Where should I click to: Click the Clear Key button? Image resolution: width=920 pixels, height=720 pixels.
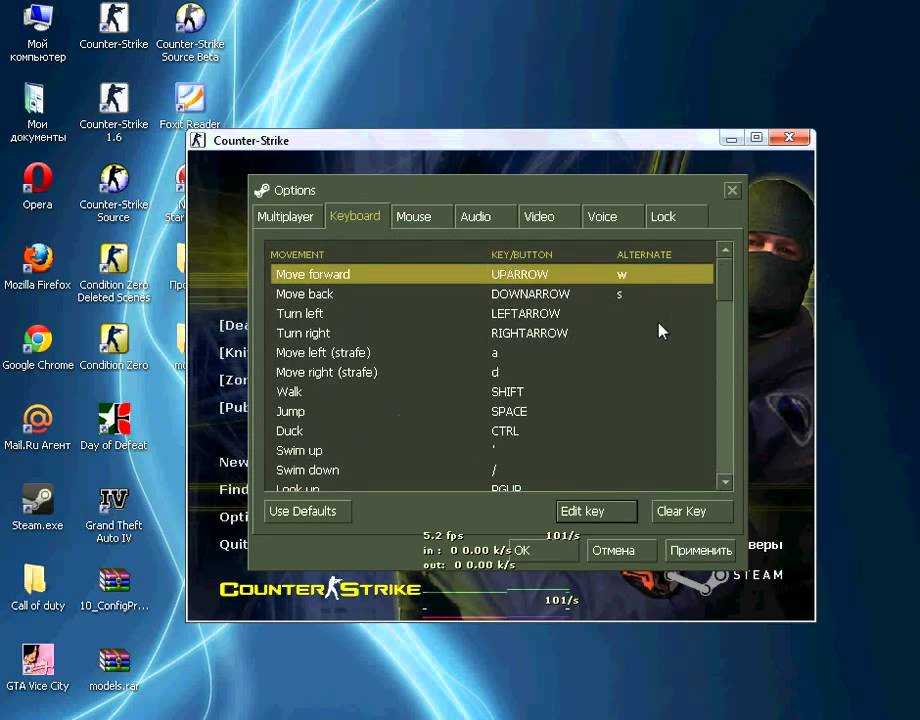click(692, 511)
